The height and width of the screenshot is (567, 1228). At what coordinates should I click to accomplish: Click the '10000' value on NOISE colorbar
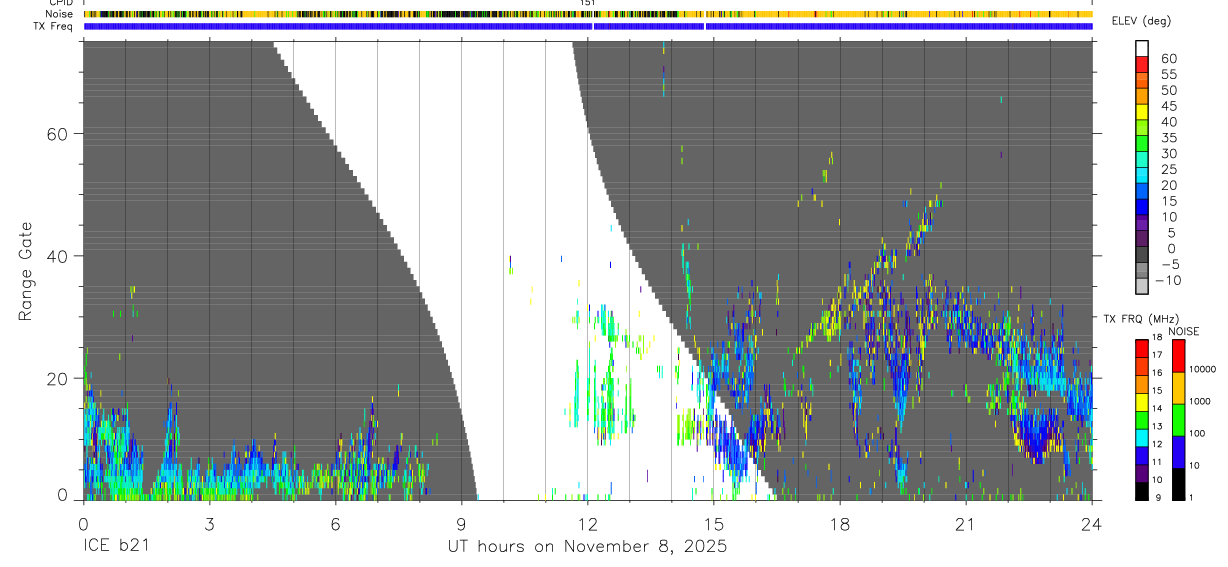pos(1203,369)
